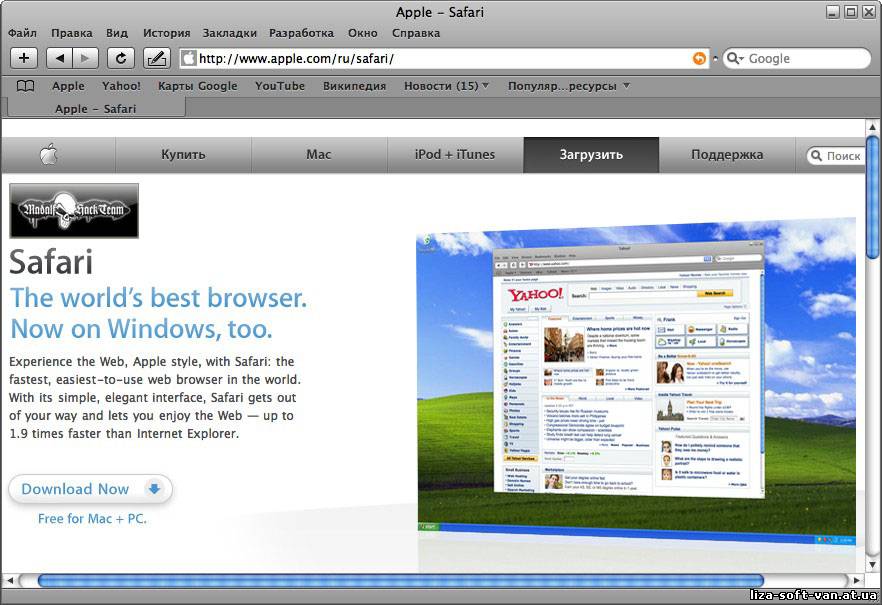Screen dimensions: 882x605
Task: Select the Apple – Safari tab
Action: tap(96, 108)
